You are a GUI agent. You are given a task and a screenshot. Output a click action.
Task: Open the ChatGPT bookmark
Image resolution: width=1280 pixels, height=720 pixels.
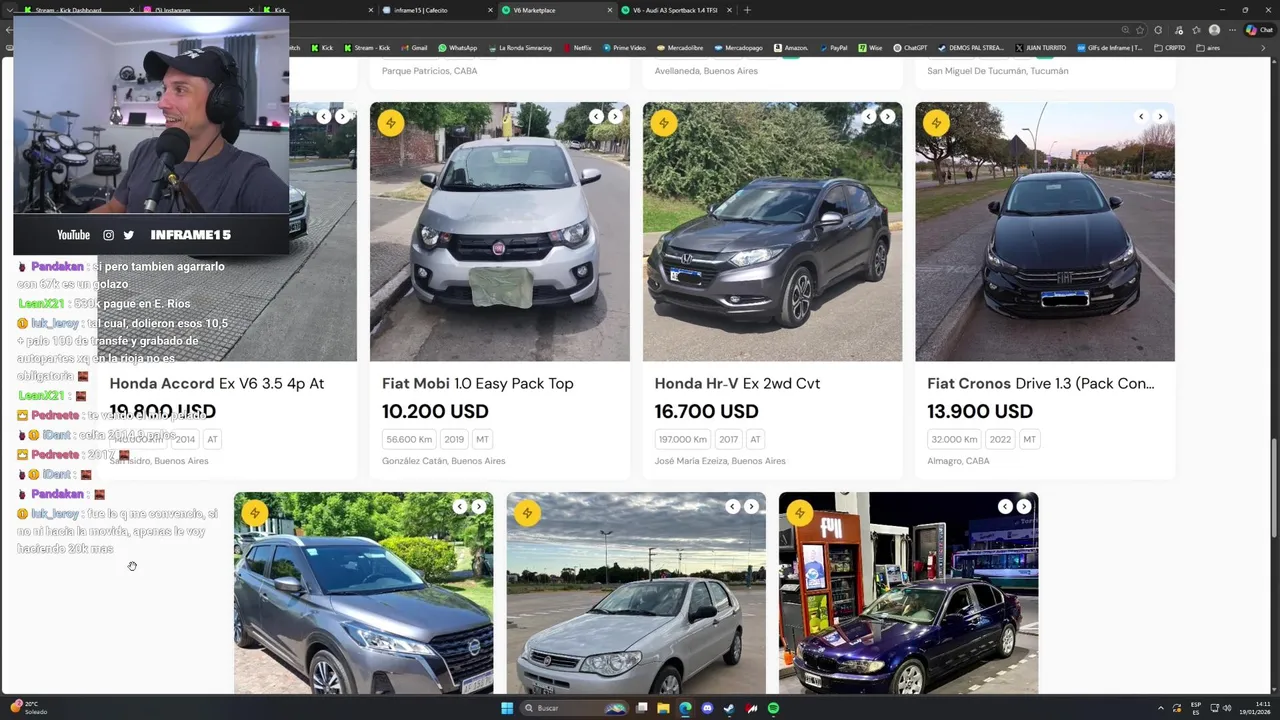tap(910, 48)
